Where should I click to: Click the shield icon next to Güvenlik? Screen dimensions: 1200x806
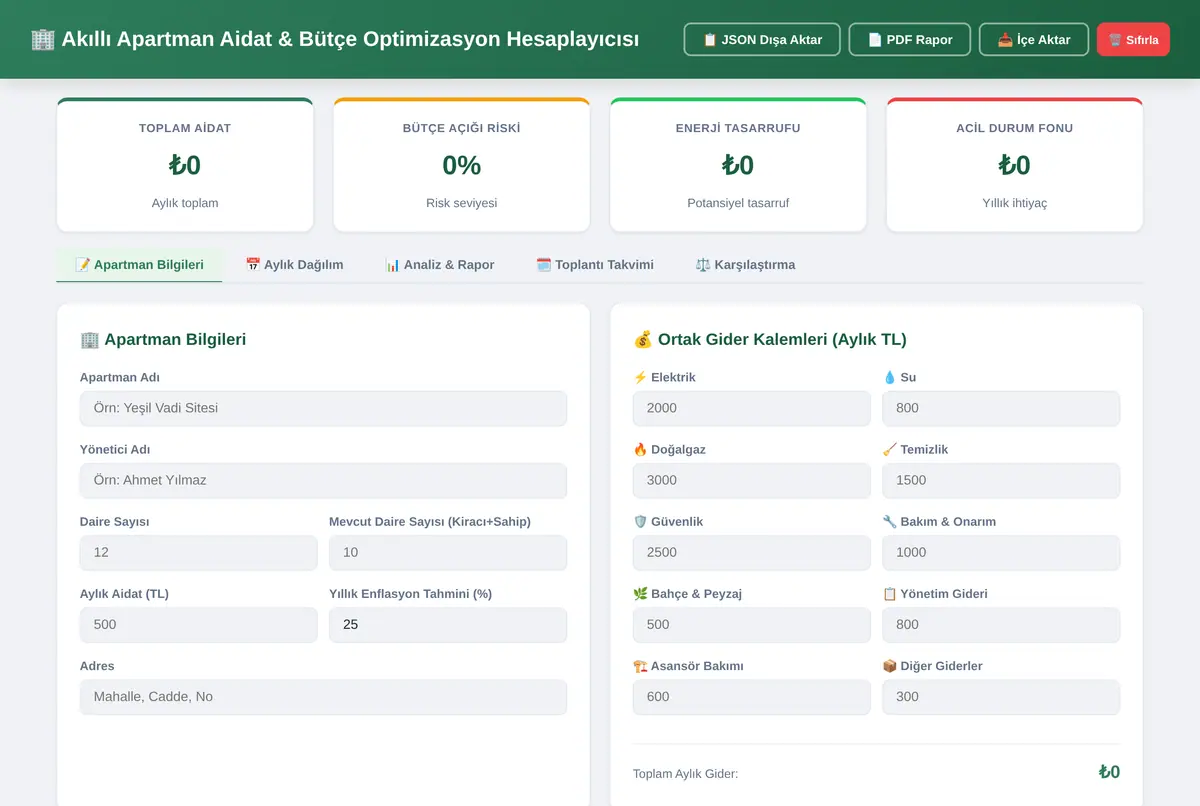pyautogui.click(x=640, y=521)
